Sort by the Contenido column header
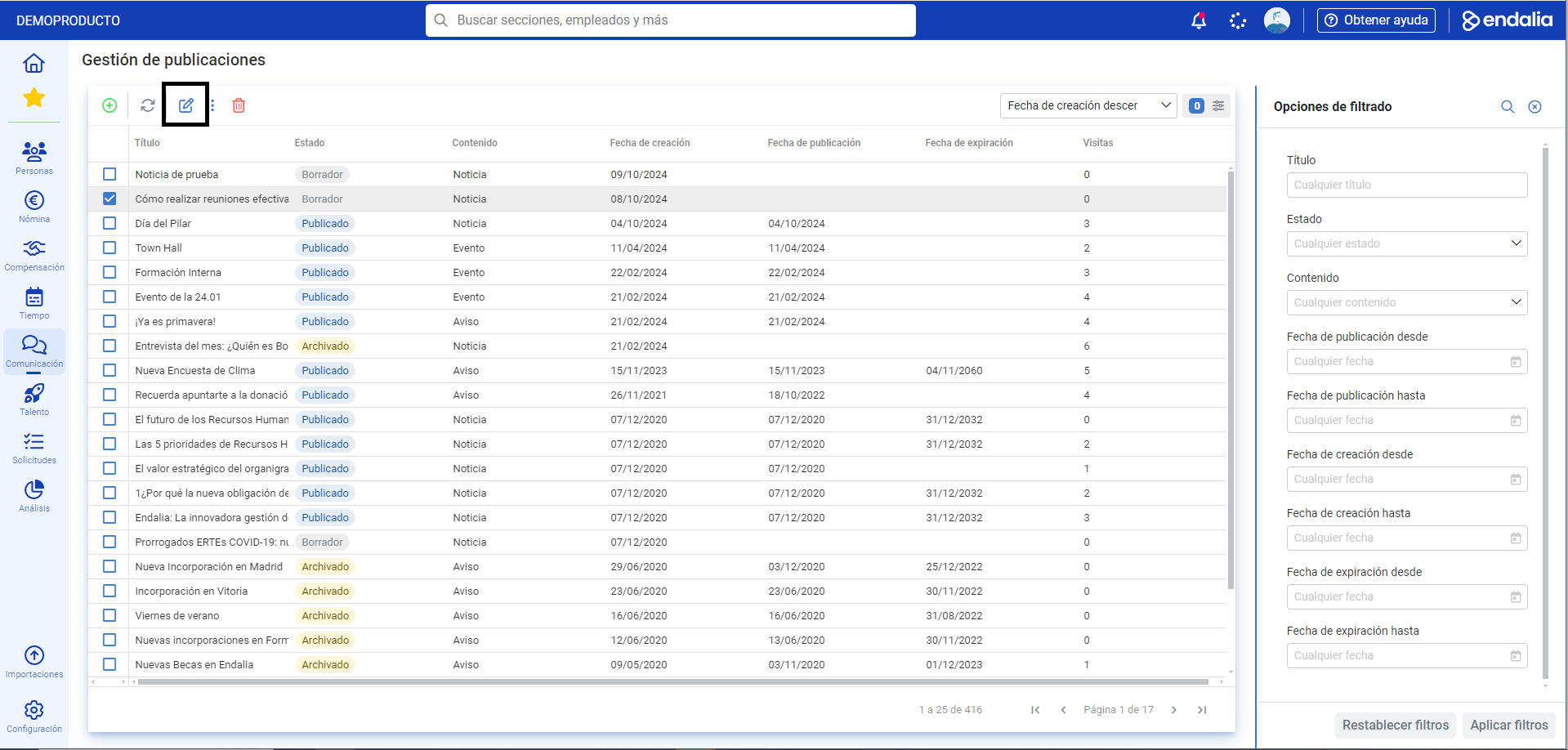Viewport: 1568px width, 750px height. [475, 143]
